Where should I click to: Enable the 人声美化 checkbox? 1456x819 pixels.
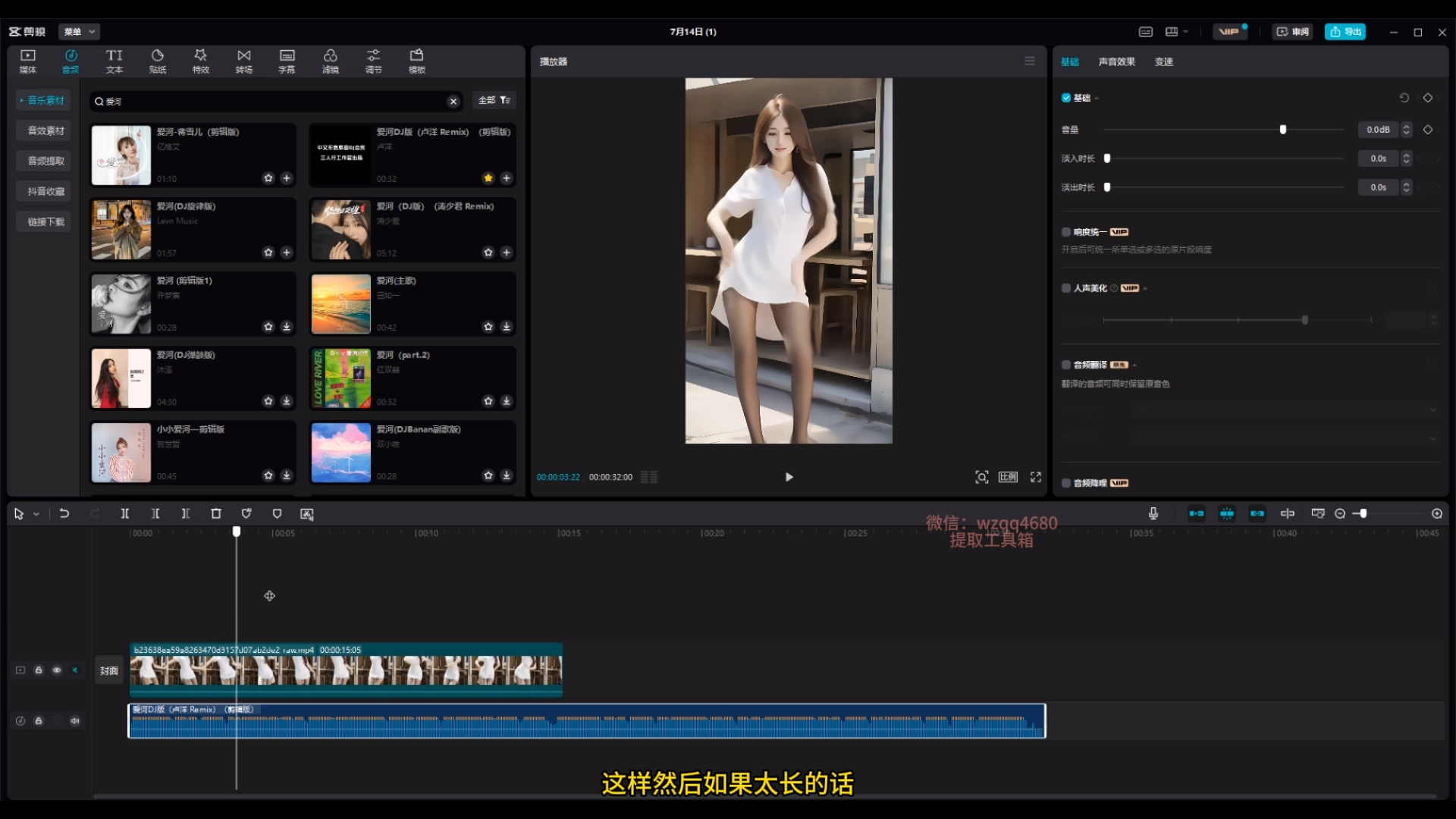[x=1066, y=288]
